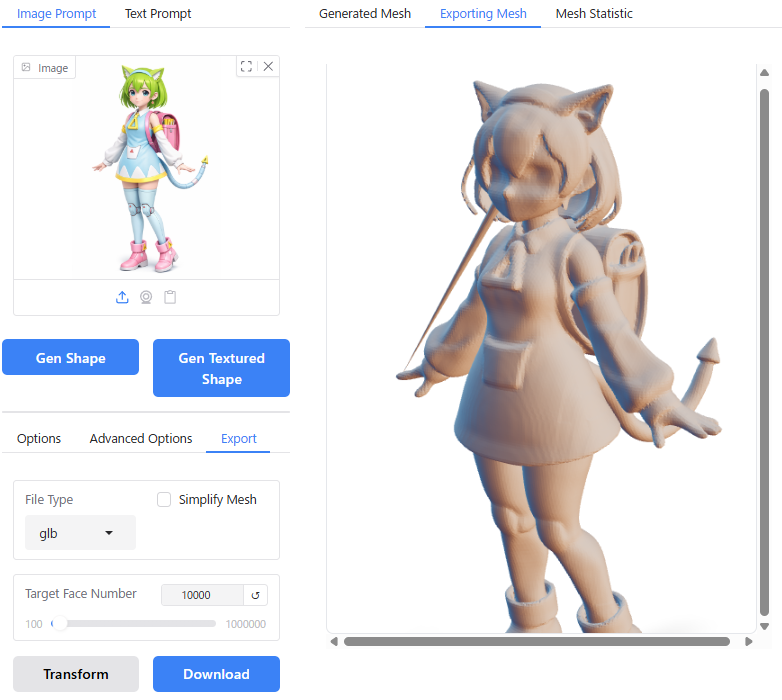This screenshot has height=700, width=782.
Task: Click the Gen Textured Shape button
Action: (221, 368)
